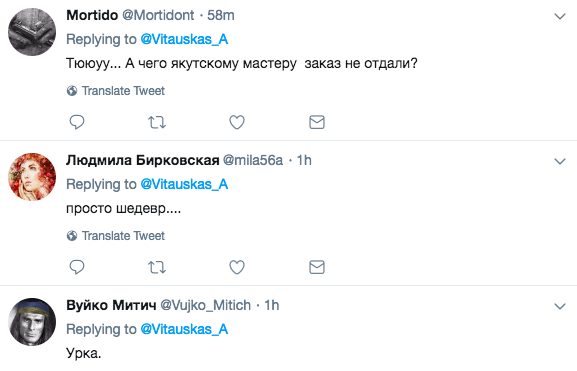This screenshot has width=577, height=371.
Task: Open @Vitauskas_A link in Людмила's reply
Action: coord(184,184)
